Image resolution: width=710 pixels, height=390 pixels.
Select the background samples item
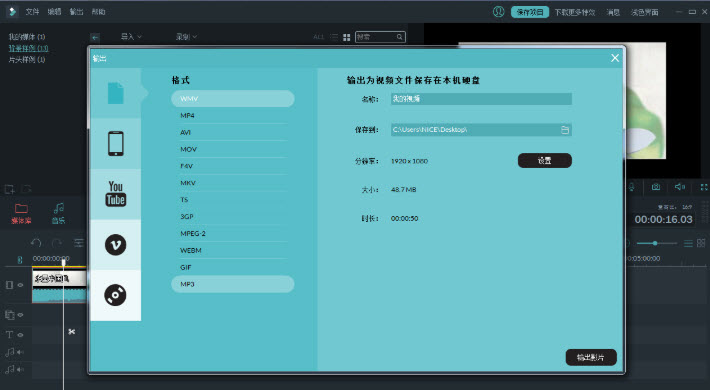[x=29, y=48]
